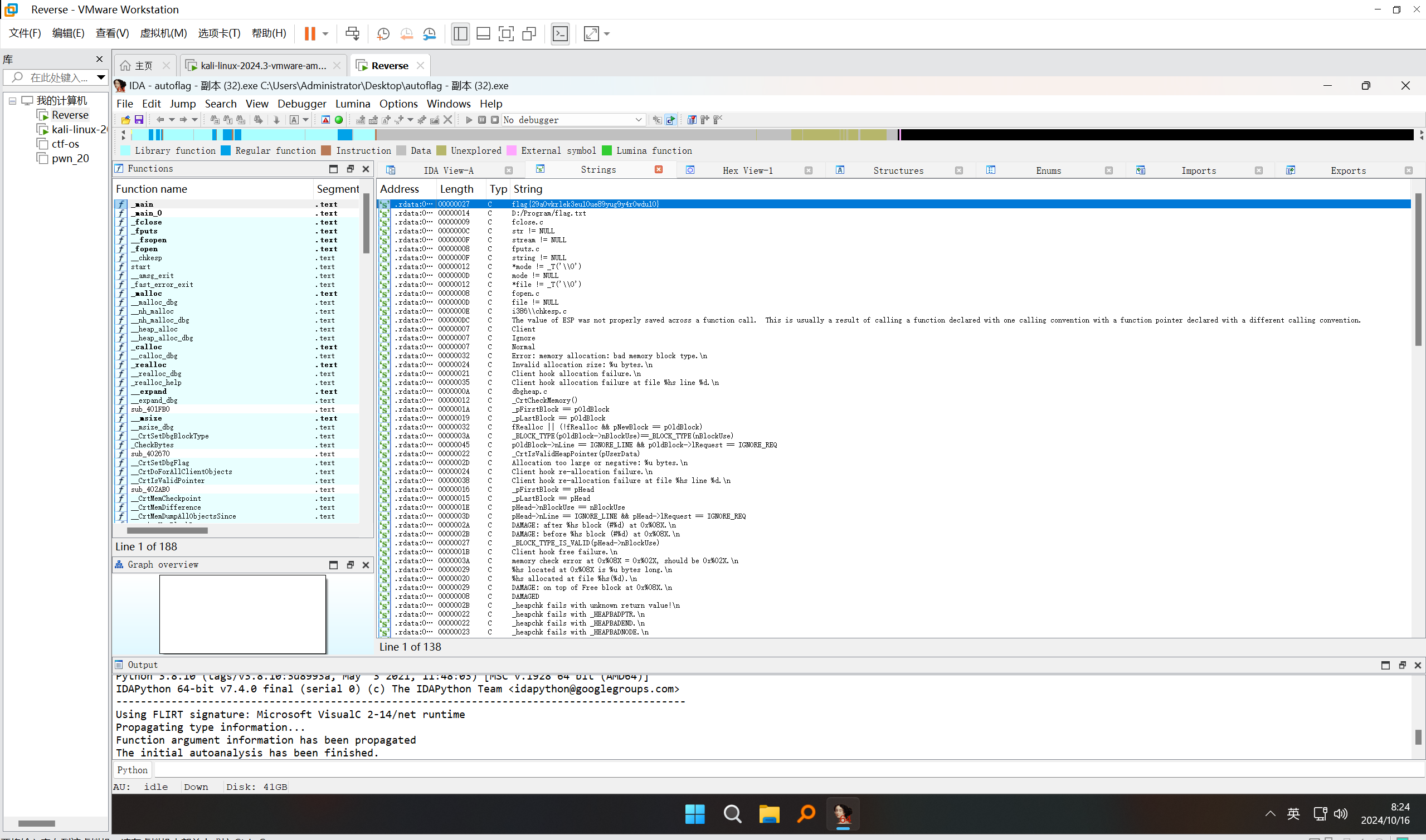The height and width of the screenshot is (840, 1426).
Task: Click the Python console input field
Action: click(x=789, y=769)
